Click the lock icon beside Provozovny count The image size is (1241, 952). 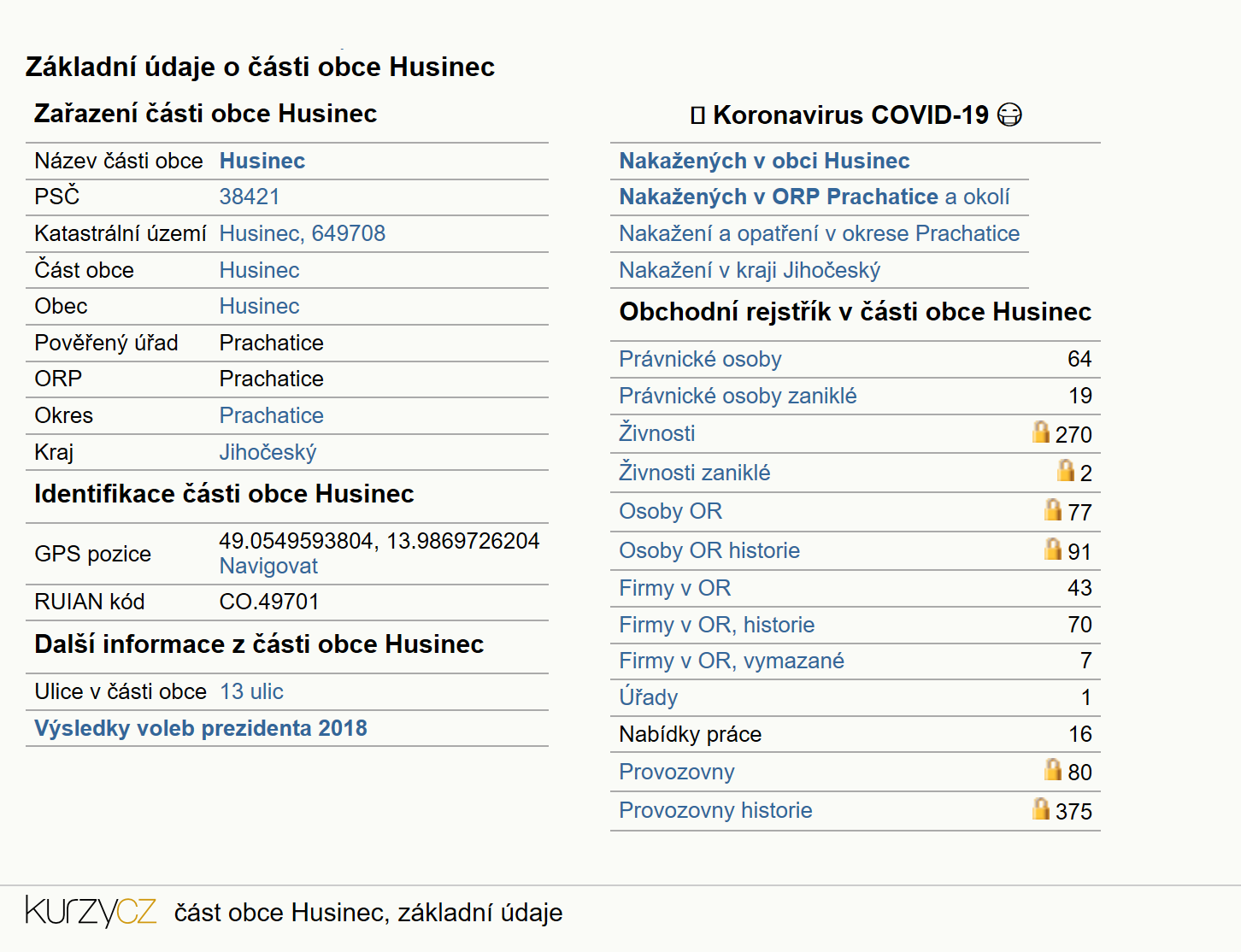[1053, 769]
